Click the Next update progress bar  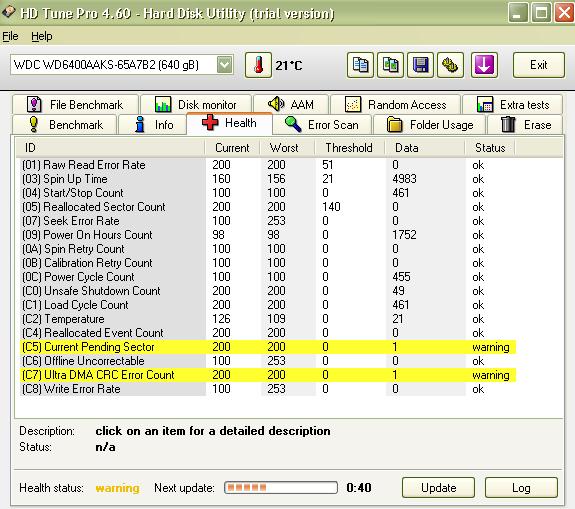(x=281, y=487)
